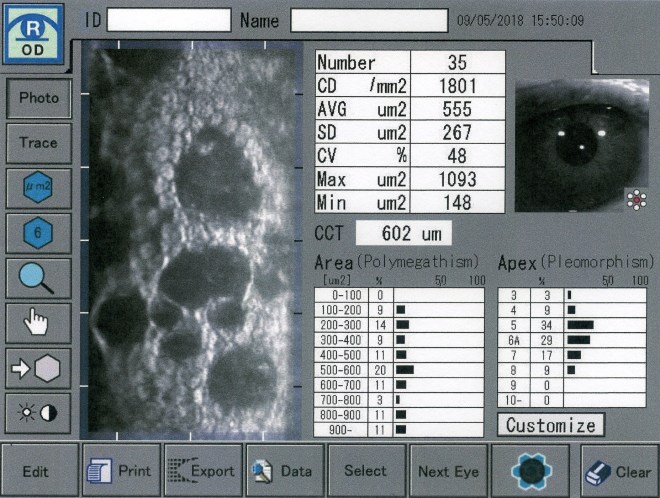Print the endothelial analysis report
Viewport: 660px width, 498px height.
point(120,471)
